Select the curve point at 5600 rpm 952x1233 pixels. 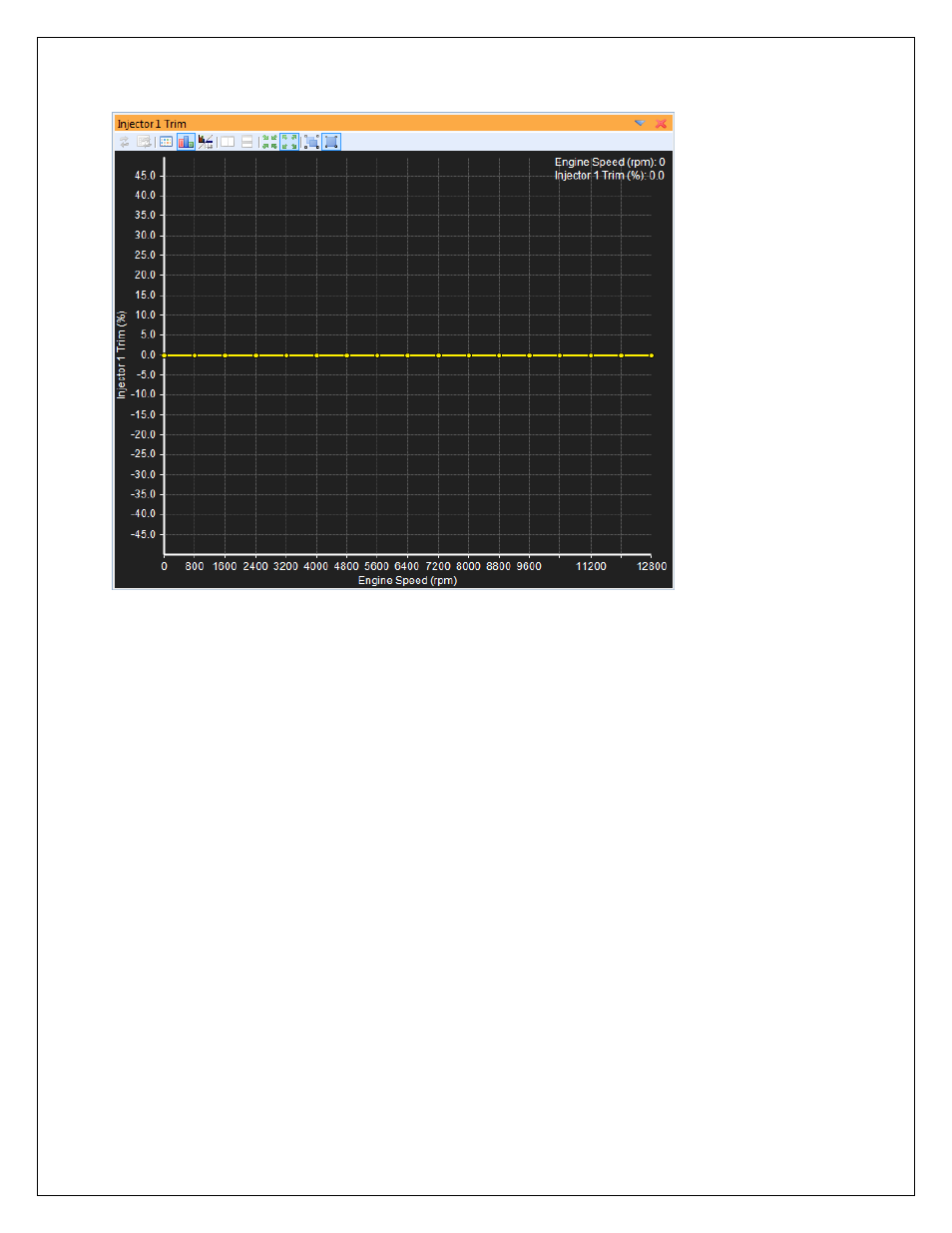click(x=377, y=355)
